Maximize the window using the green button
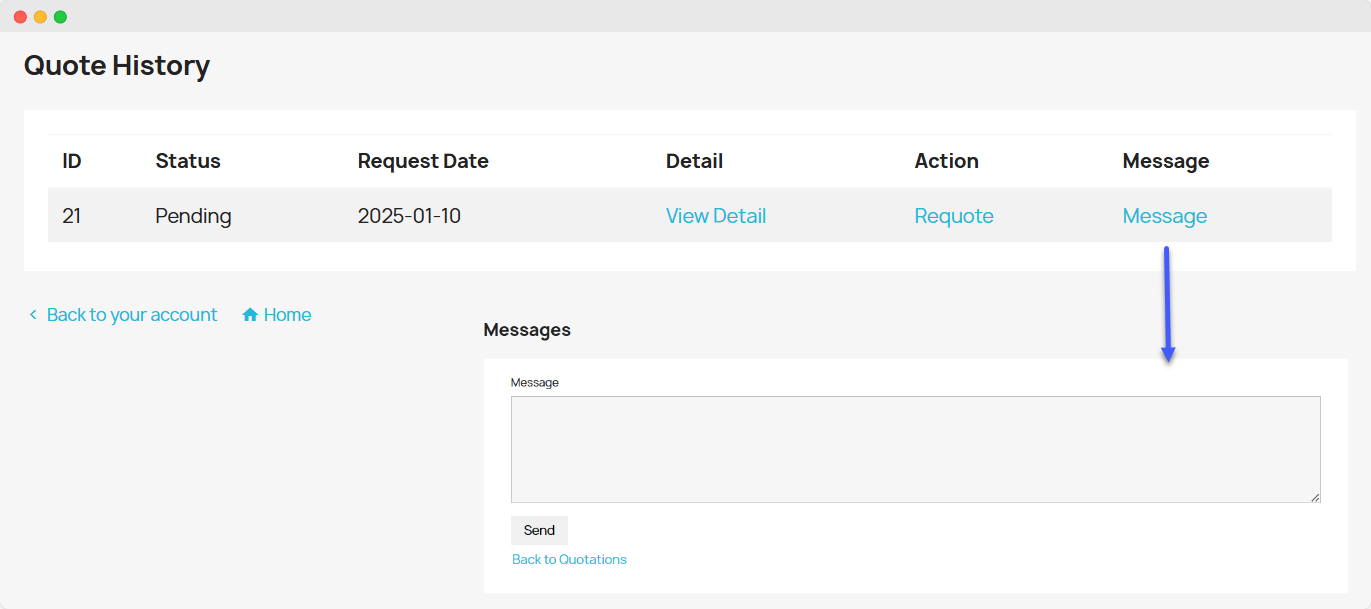 [60, 17]
